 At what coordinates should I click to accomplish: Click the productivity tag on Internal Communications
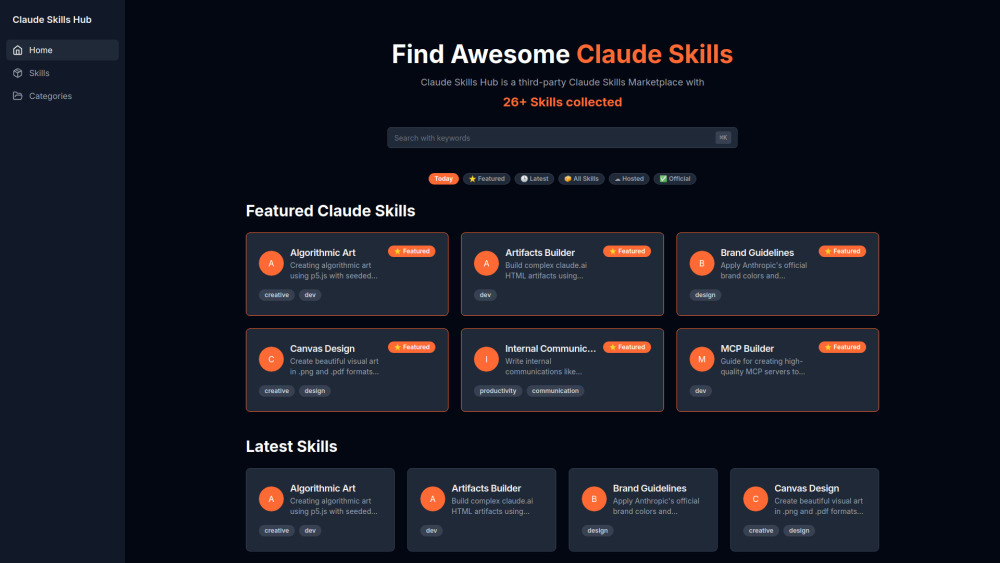(498, 391)
